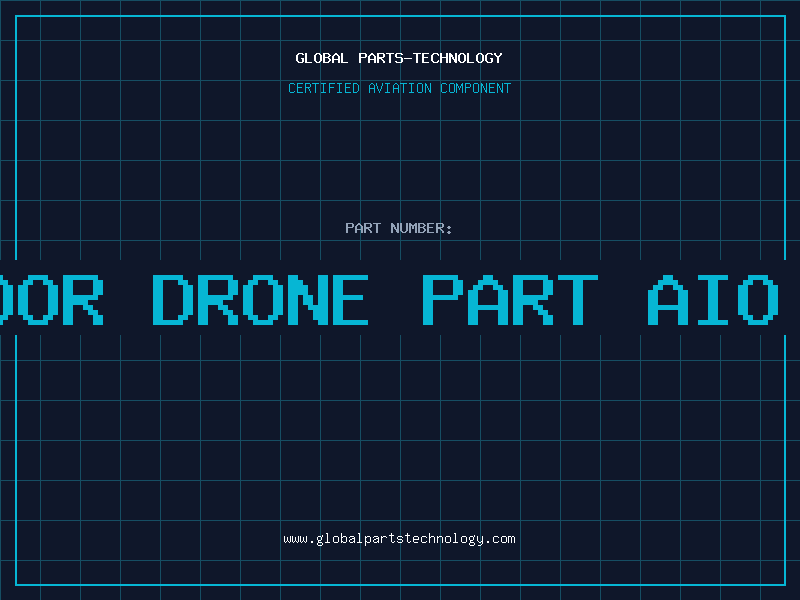Click the word TECHNOLOGY in the title
800x600 pixels.
tap(458, 58)
